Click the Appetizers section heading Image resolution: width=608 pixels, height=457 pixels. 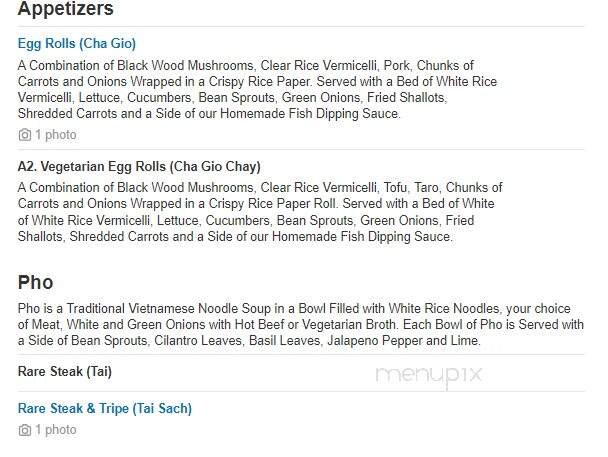click(66, 10)
